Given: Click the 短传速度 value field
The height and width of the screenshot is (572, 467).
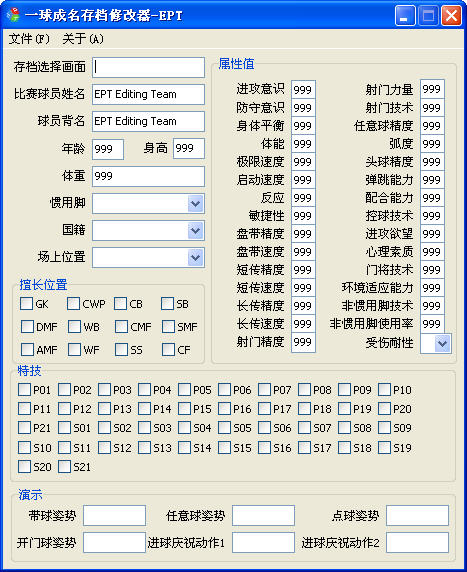Looking at the screenshot, I should [x=303, y=287].
